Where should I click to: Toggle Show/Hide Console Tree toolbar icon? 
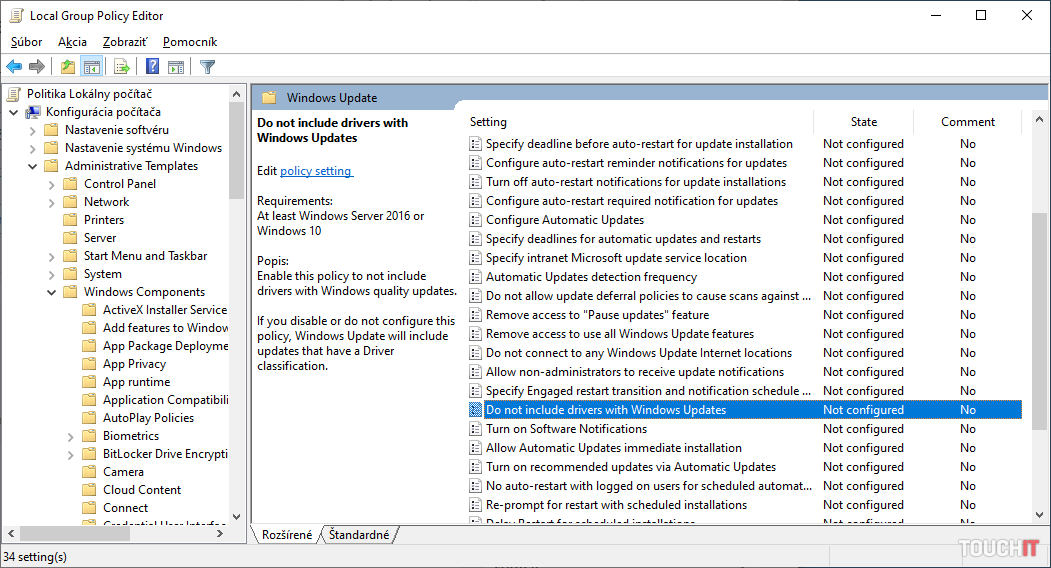[91, 67]
